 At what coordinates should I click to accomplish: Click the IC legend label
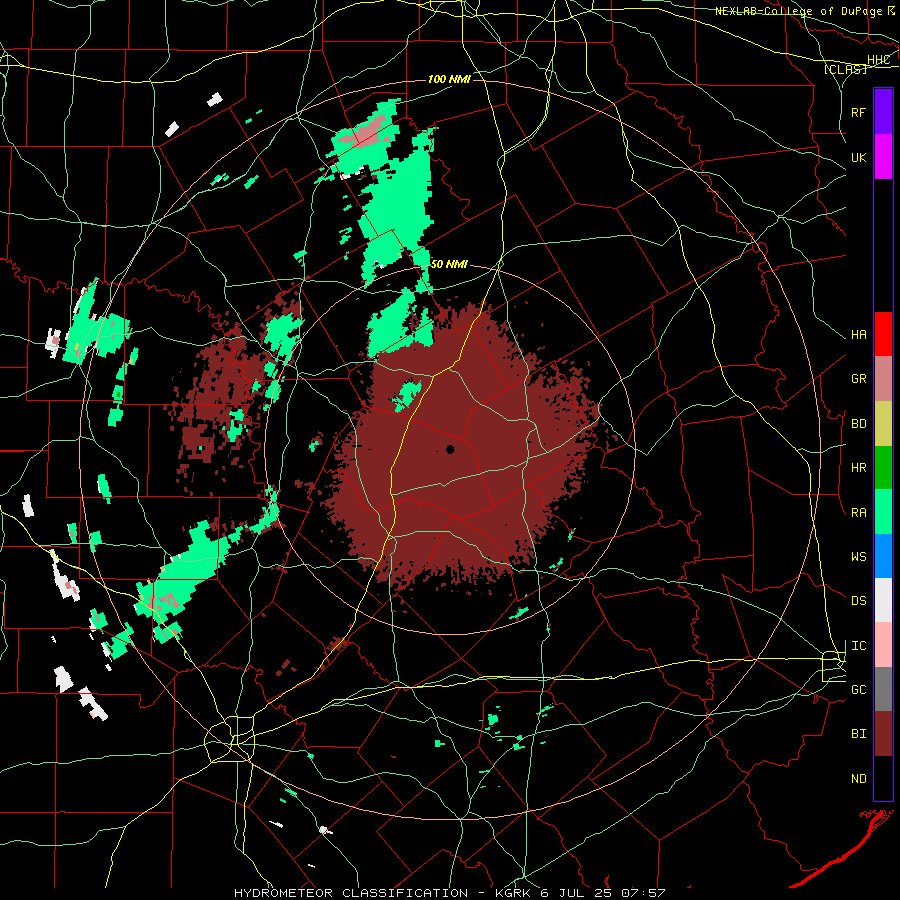tap(858, 646)
